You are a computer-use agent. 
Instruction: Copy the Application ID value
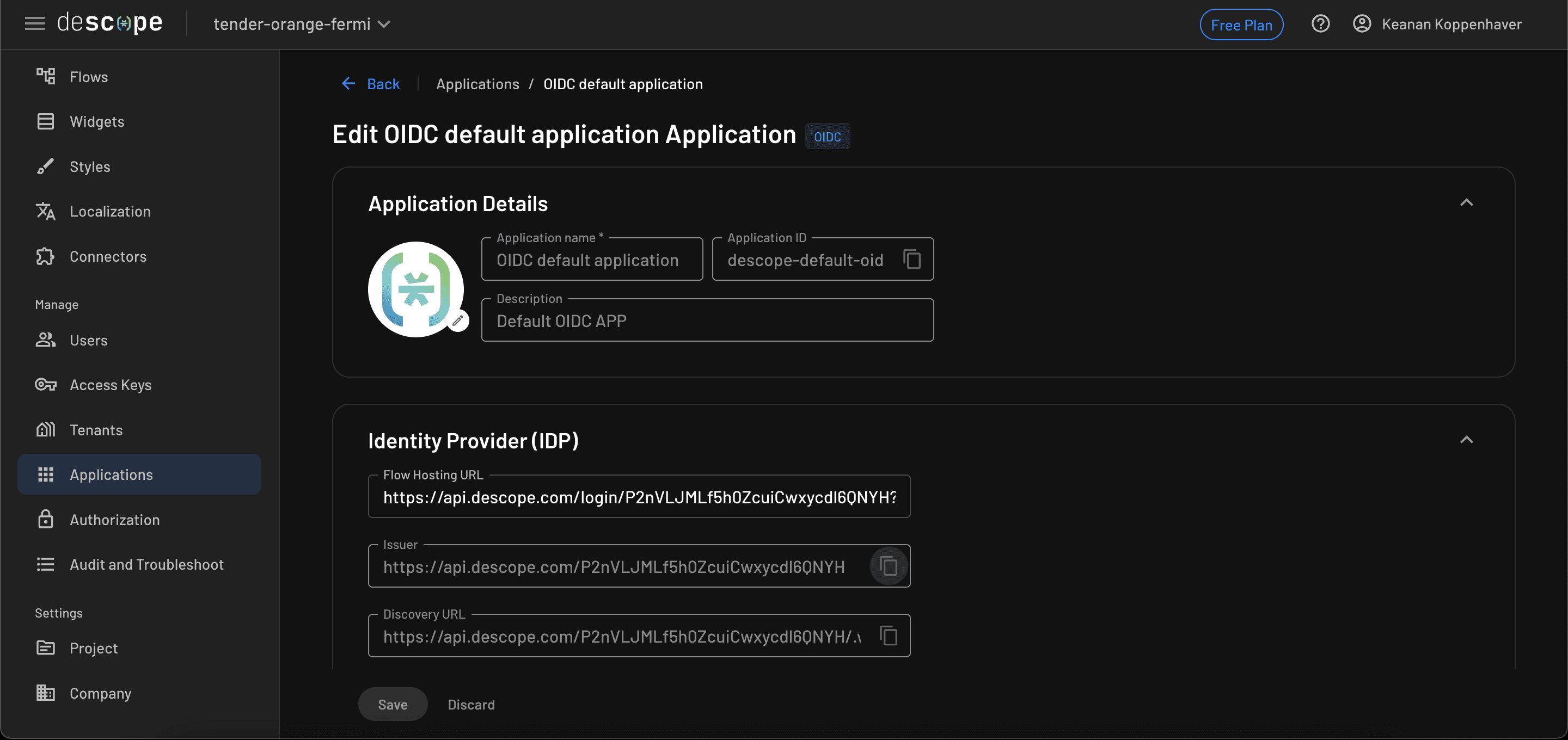[911, 259]
